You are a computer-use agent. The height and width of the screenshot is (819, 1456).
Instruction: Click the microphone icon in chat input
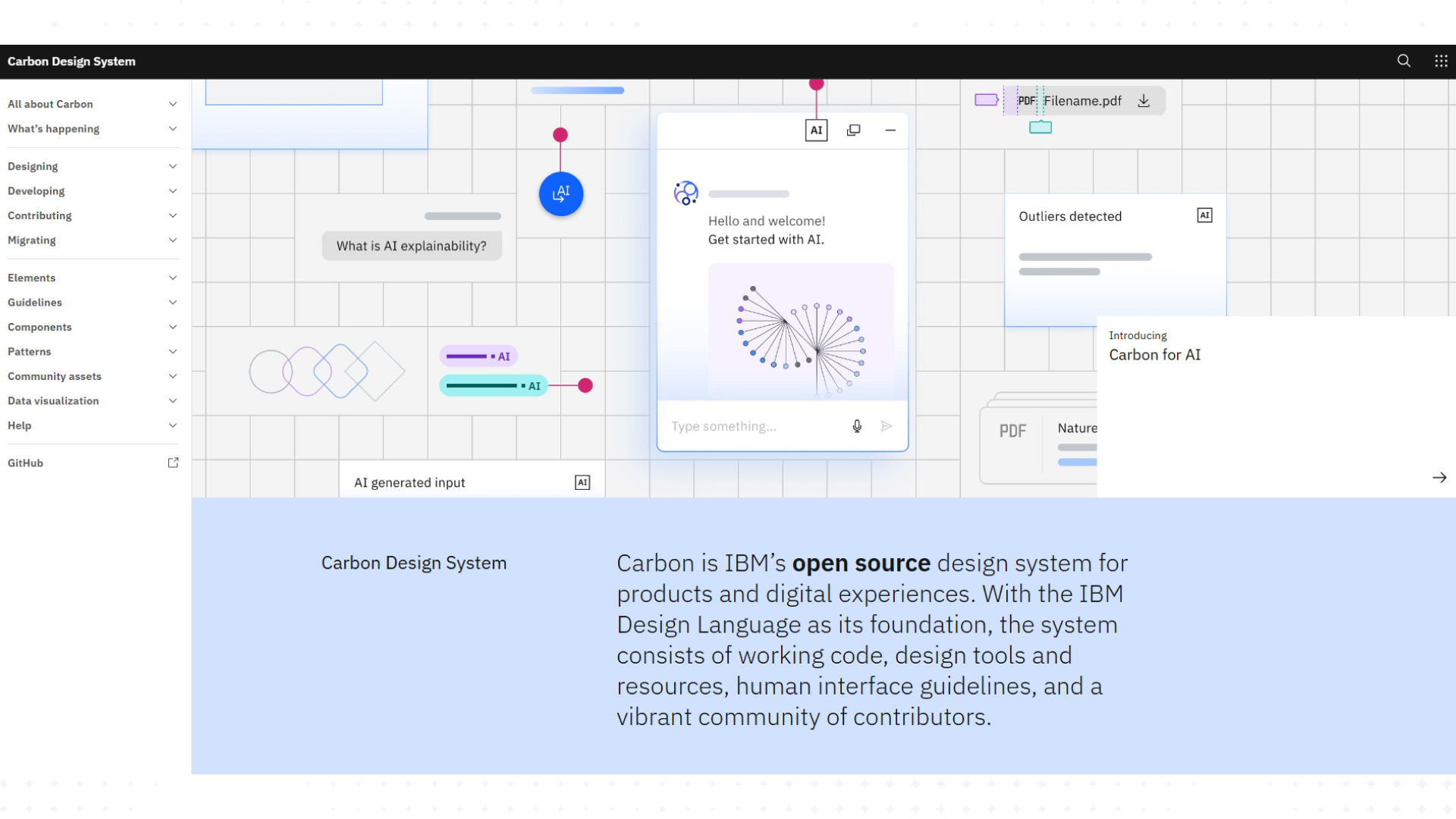pos(857,426)
